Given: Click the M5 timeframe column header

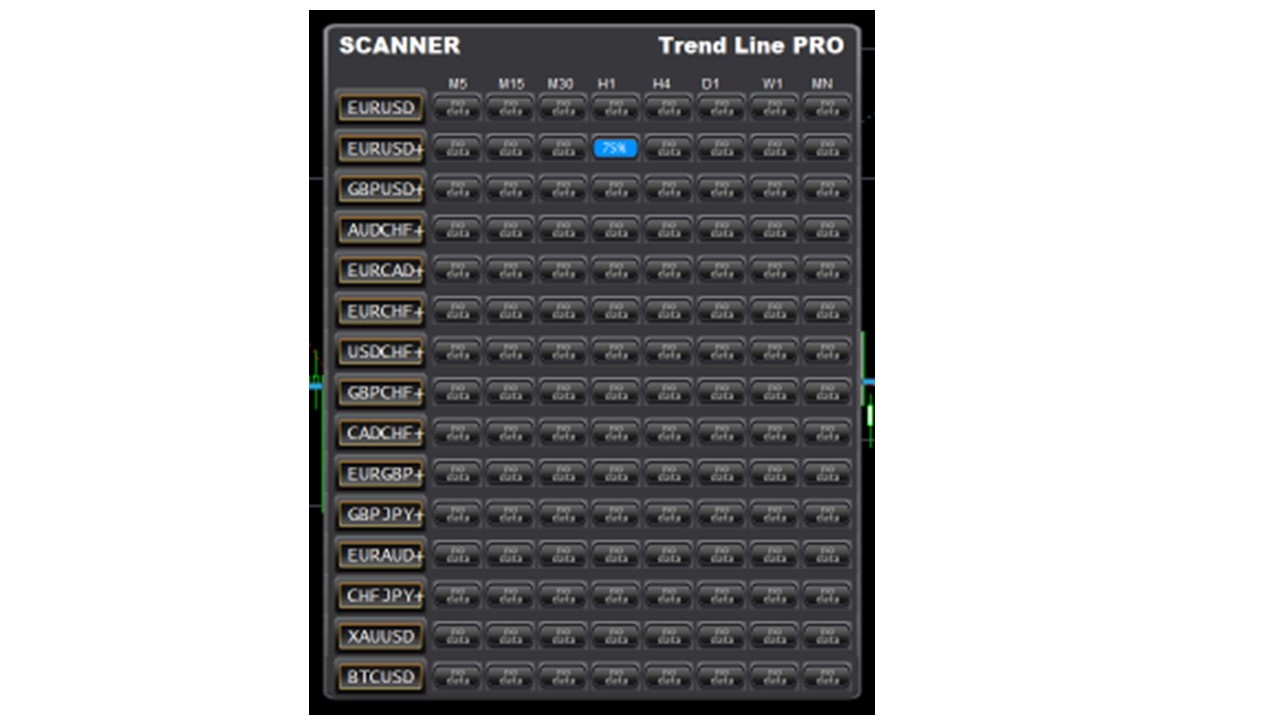Looking at the screenshot, I should 458,84.
